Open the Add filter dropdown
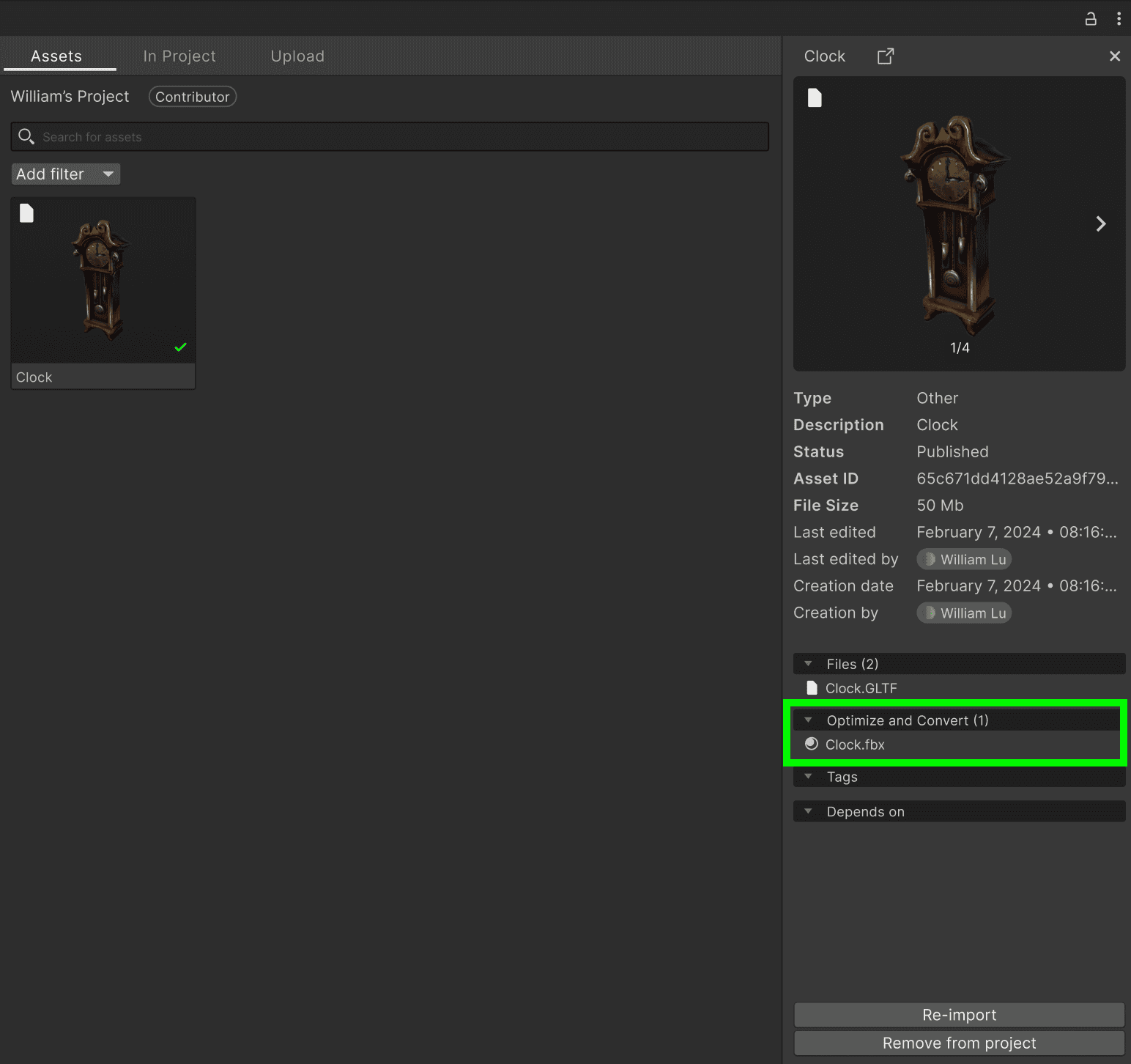The image size is (1131, 1064). (x=65, y=174)
